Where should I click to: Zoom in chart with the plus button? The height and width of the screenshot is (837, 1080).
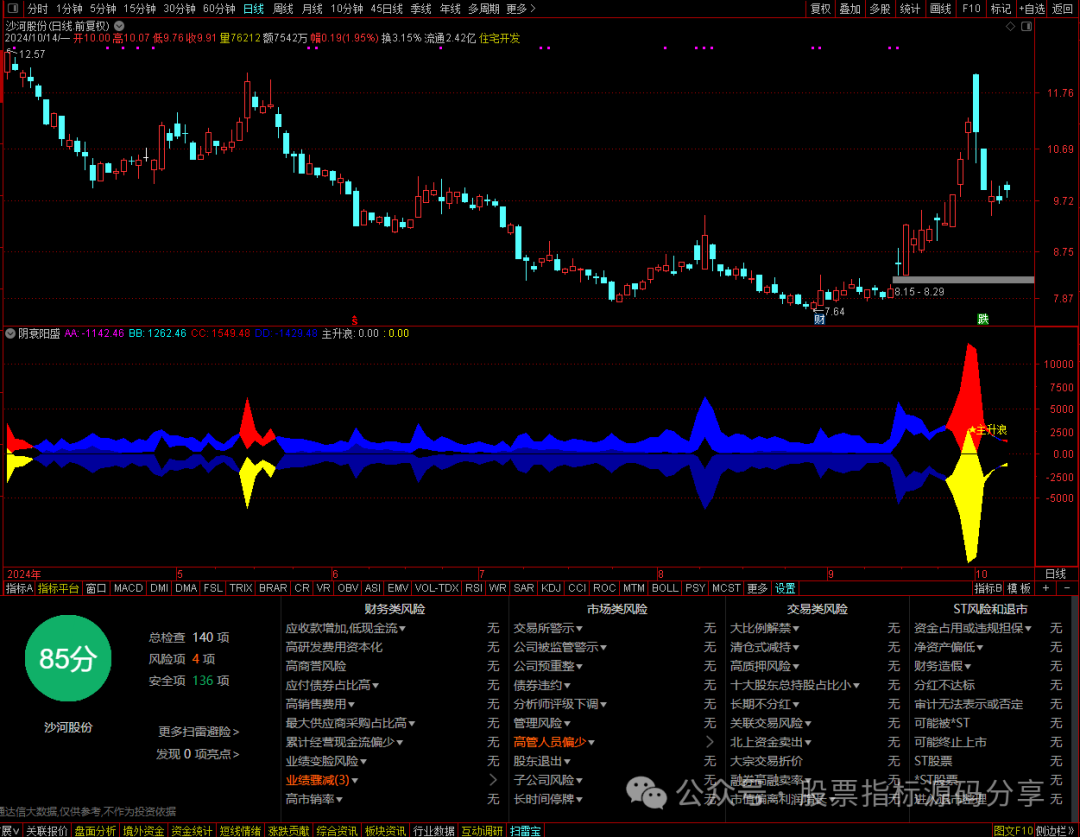(x=1046, y=588)
